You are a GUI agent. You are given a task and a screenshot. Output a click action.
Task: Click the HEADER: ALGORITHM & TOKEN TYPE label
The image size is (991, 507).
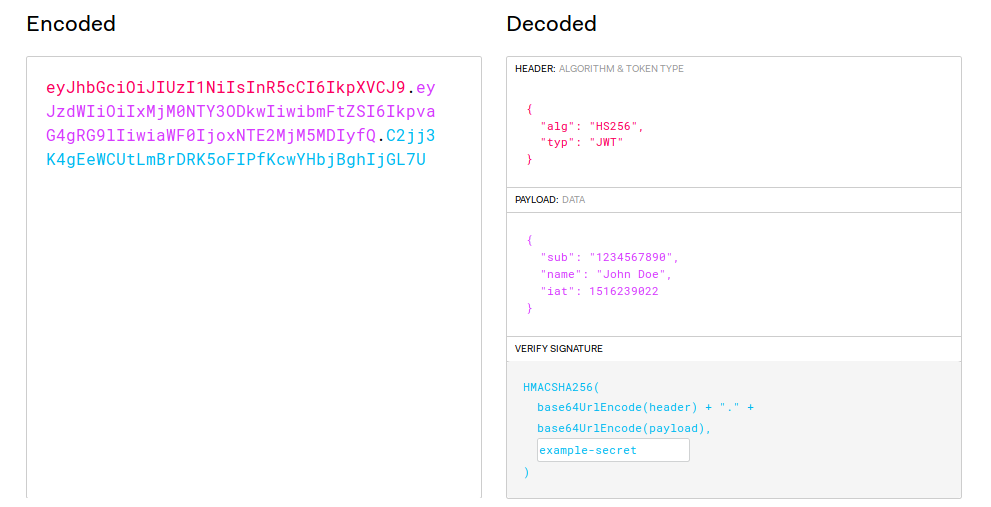pos(599,68)
